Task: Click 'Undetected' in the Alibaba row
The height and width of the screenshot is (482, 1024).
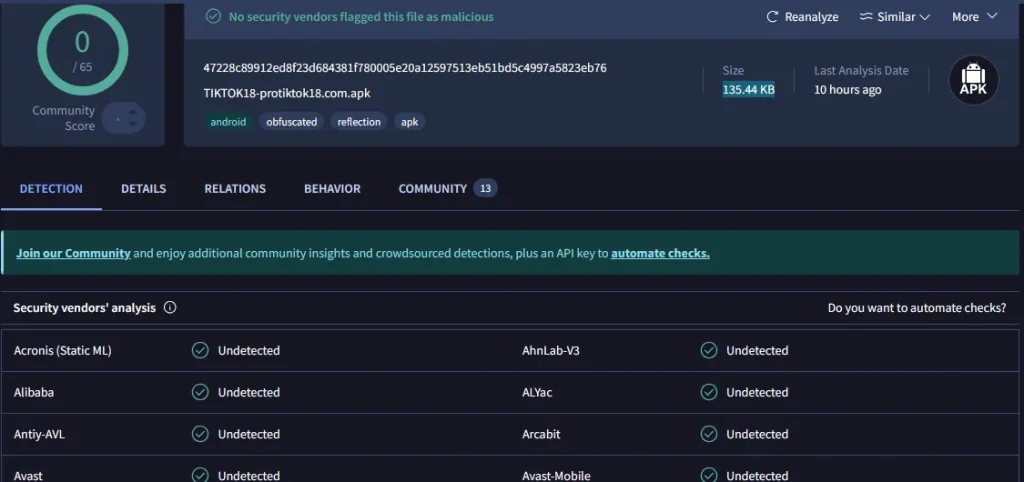Action: pyautogui.click(x=249, y=393)
